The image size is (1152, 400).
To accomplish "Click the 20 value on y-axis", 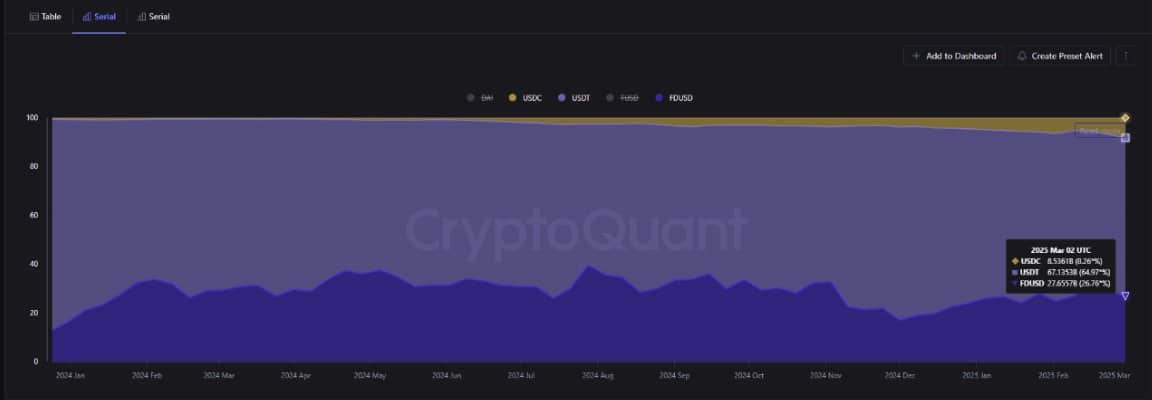I will click(x=33, y=312).
